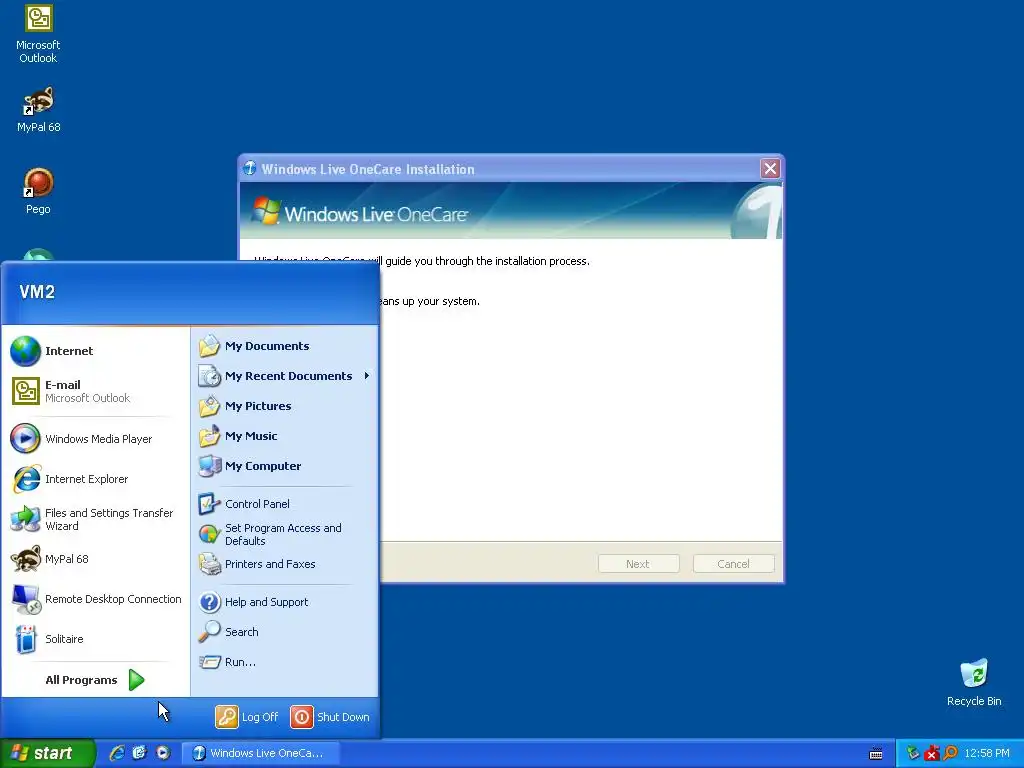Image resolution: width=1024 pixels, height=768 pixels.
Task: Start Solitaire from the Start menu
Action: 95,639
